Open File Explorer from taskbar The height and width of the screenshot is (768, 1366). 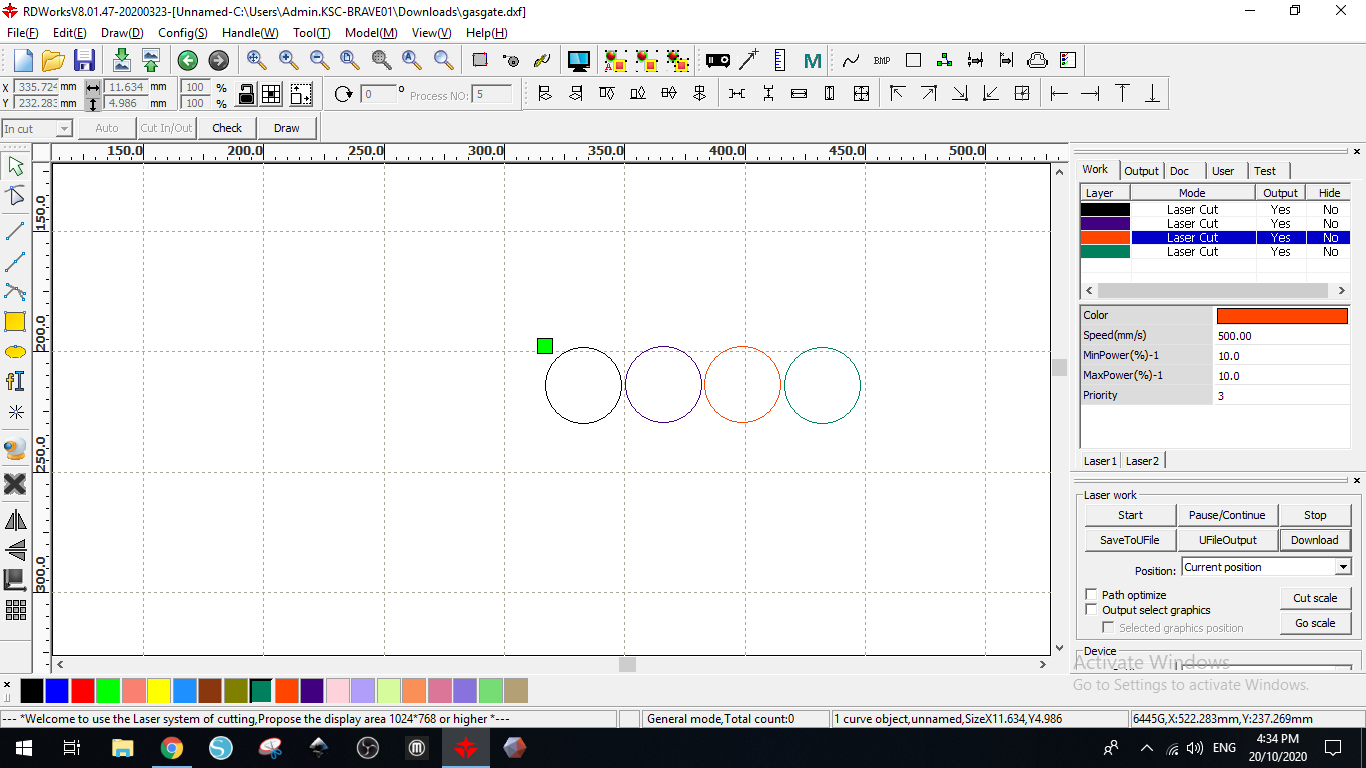coord(122,747)
